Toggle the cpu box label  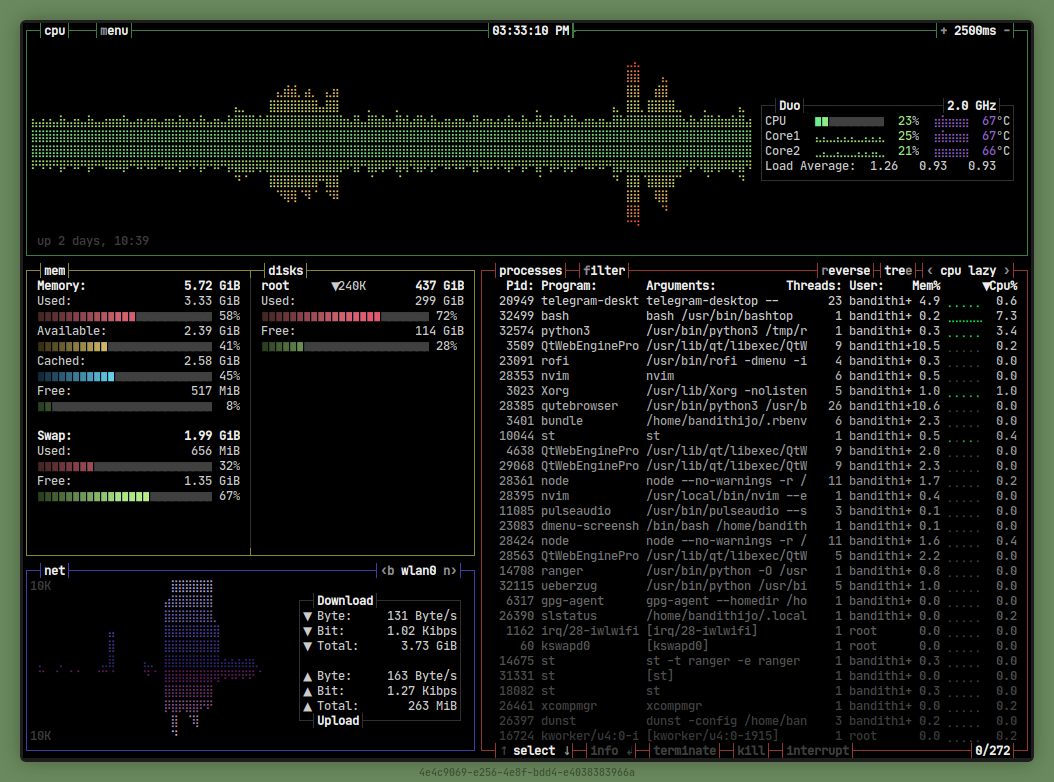[x=55, y=31]
